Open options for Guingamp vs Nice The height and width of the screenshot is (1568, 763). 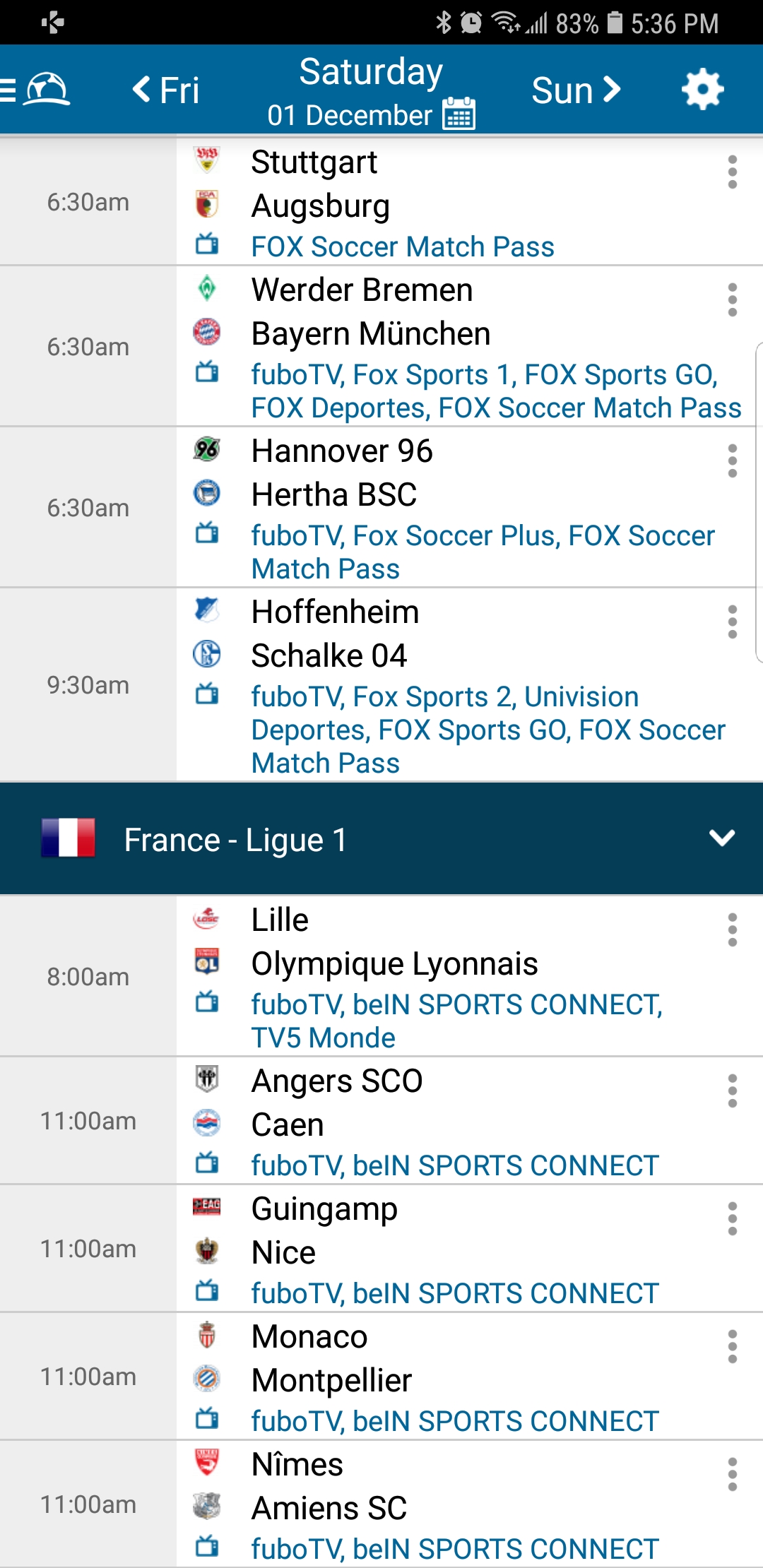point(732,1219)
